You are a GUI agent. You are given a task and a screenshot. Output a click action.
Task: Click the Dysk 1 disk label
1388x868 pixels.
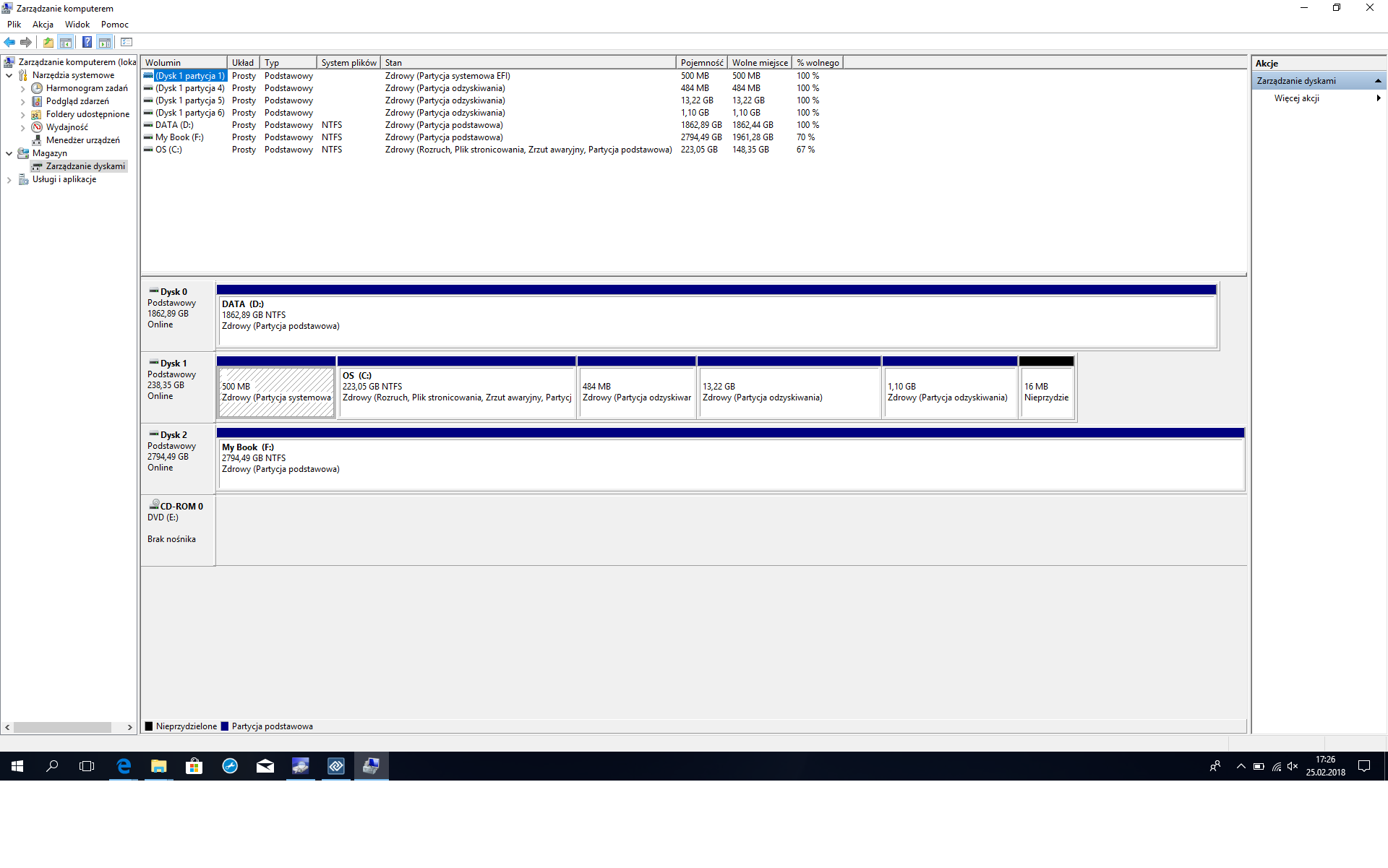tap(178, 387)
